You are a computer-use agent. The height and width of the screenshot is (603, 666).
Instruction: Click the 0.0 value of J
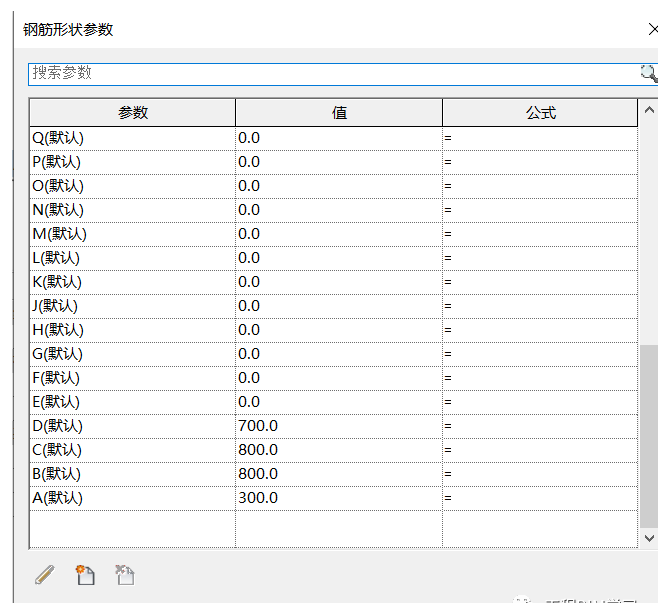[x=339, y=306]
